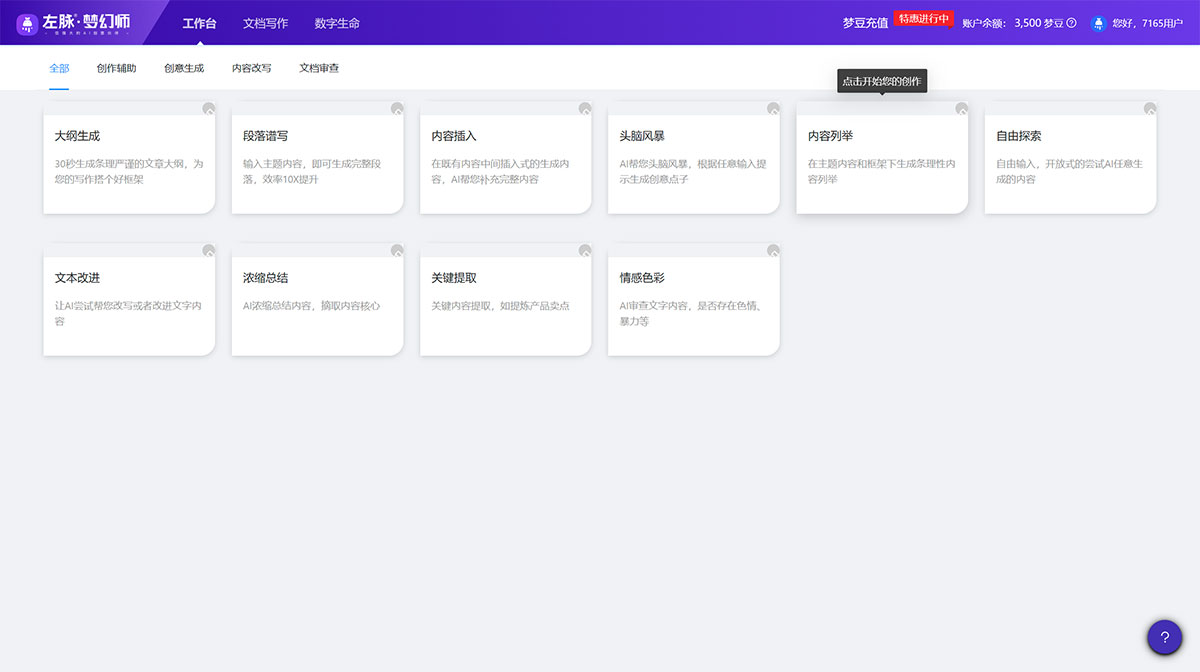The image size is (1200, 672).
Task: Click the user avatar icon in header
Action: 1098,23
